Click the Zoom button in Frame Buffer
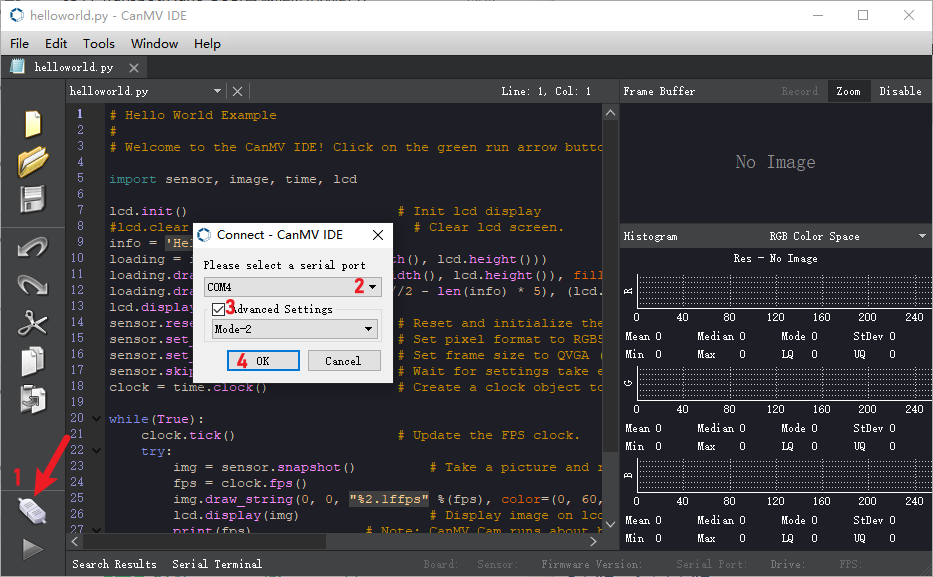The width and height of the screenshot is (933, 577). click(x=849, y=91)
